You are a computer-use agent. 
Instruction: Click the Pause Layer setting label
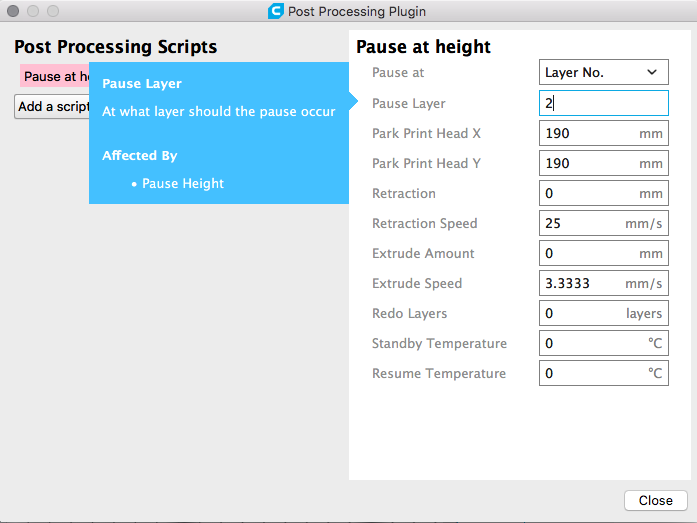[408, 103]
